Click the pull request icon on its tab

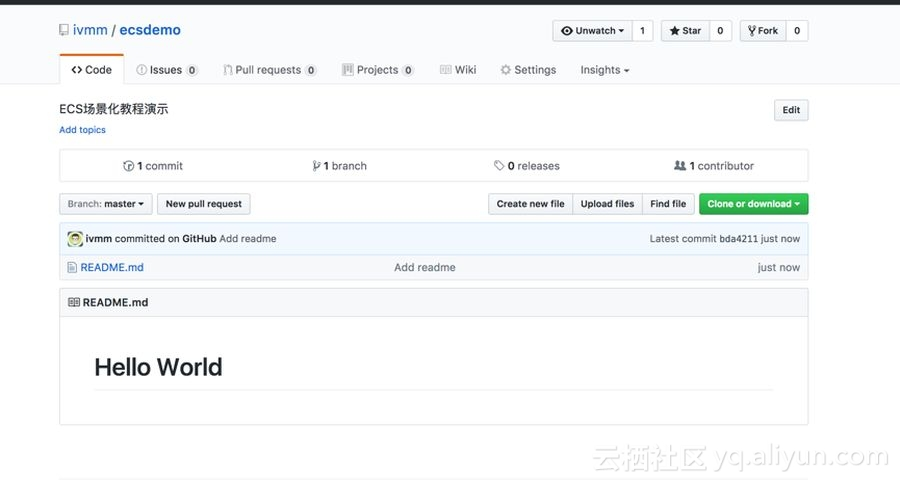pyautogui.click(x=228, y=70)
